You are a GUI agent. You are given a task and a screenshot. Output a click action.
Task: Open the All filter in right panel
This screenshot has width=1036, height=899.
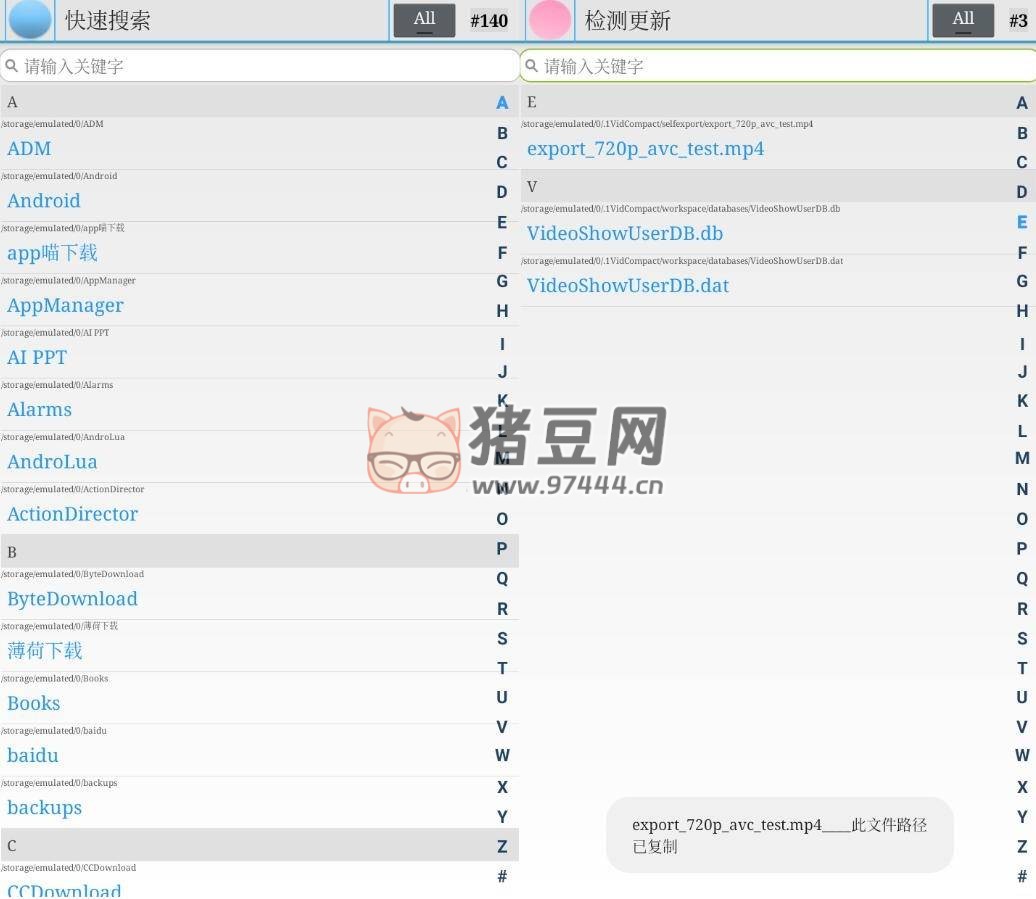963,20
